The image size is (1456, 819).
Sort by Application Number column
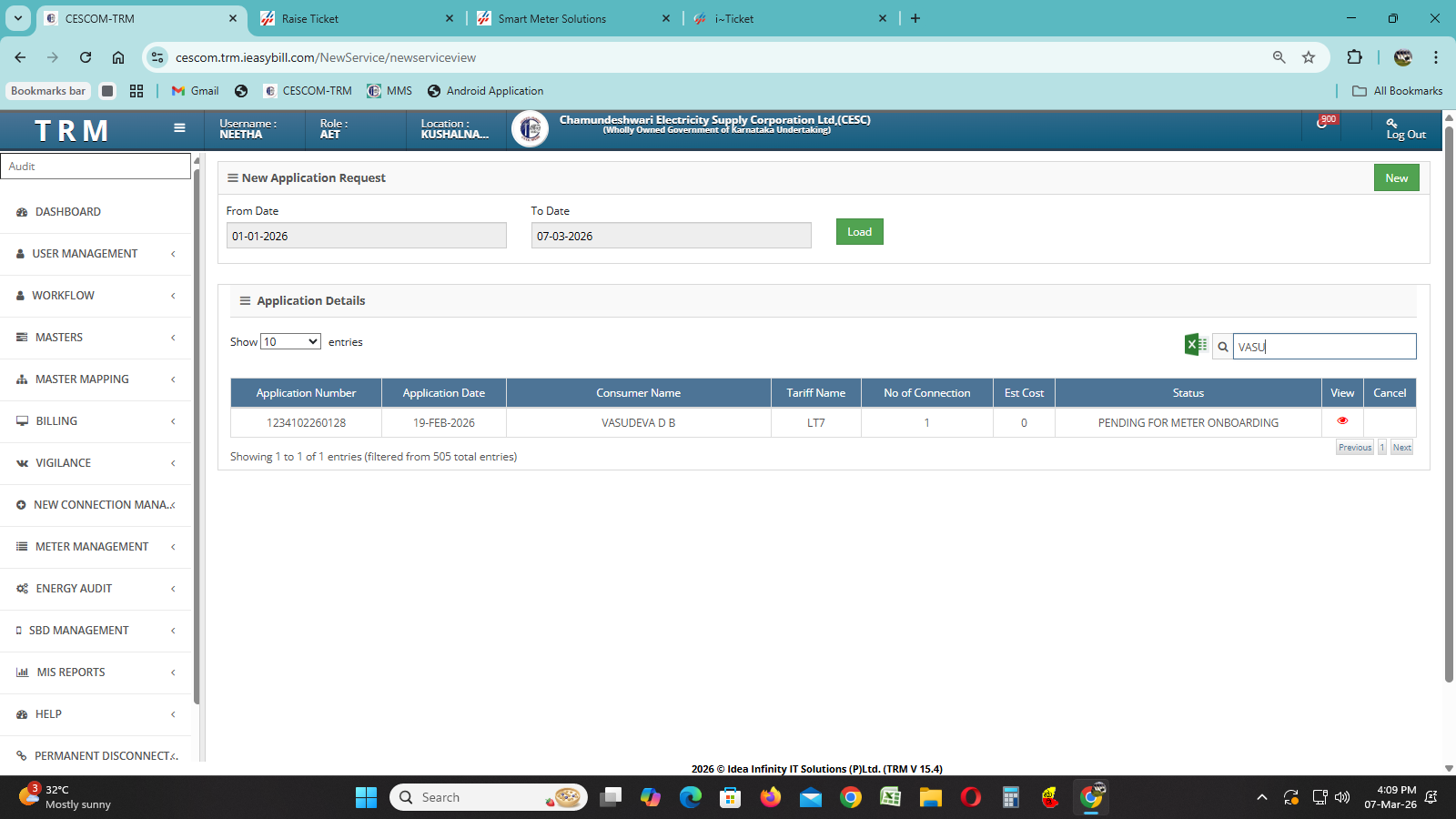click(x=306, y=393)
